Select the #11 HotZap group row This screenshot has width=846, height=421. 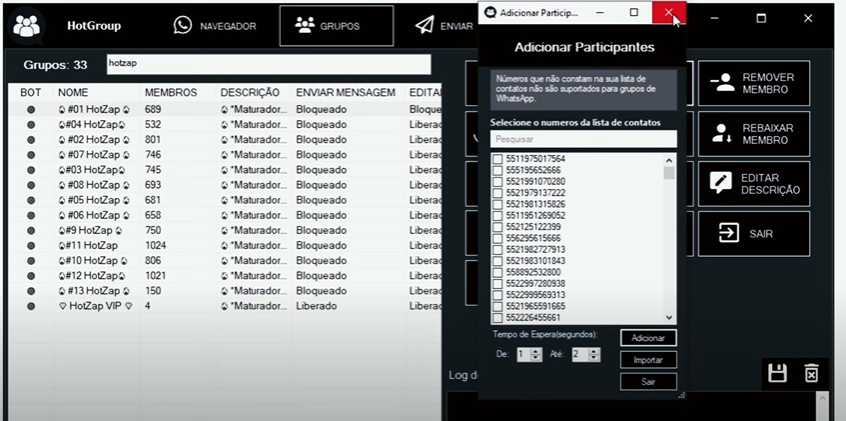[226, 246]
